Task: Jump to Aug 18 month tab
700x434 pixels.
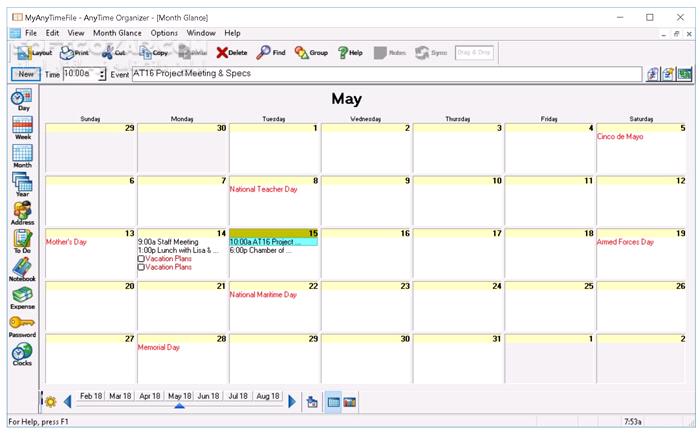Action: click(268, 396)
